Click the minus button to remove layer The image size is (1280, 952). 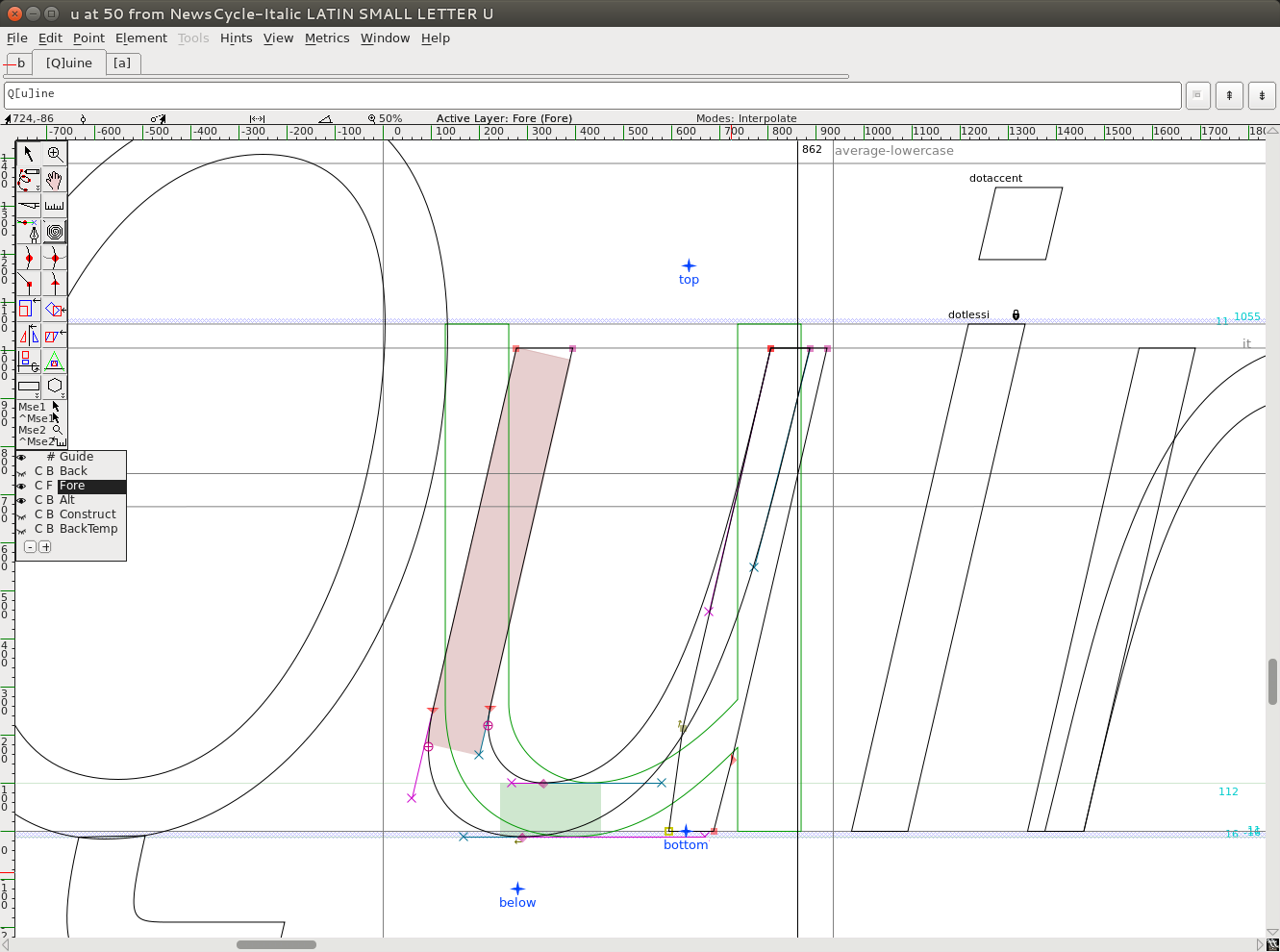pos(30,547)
